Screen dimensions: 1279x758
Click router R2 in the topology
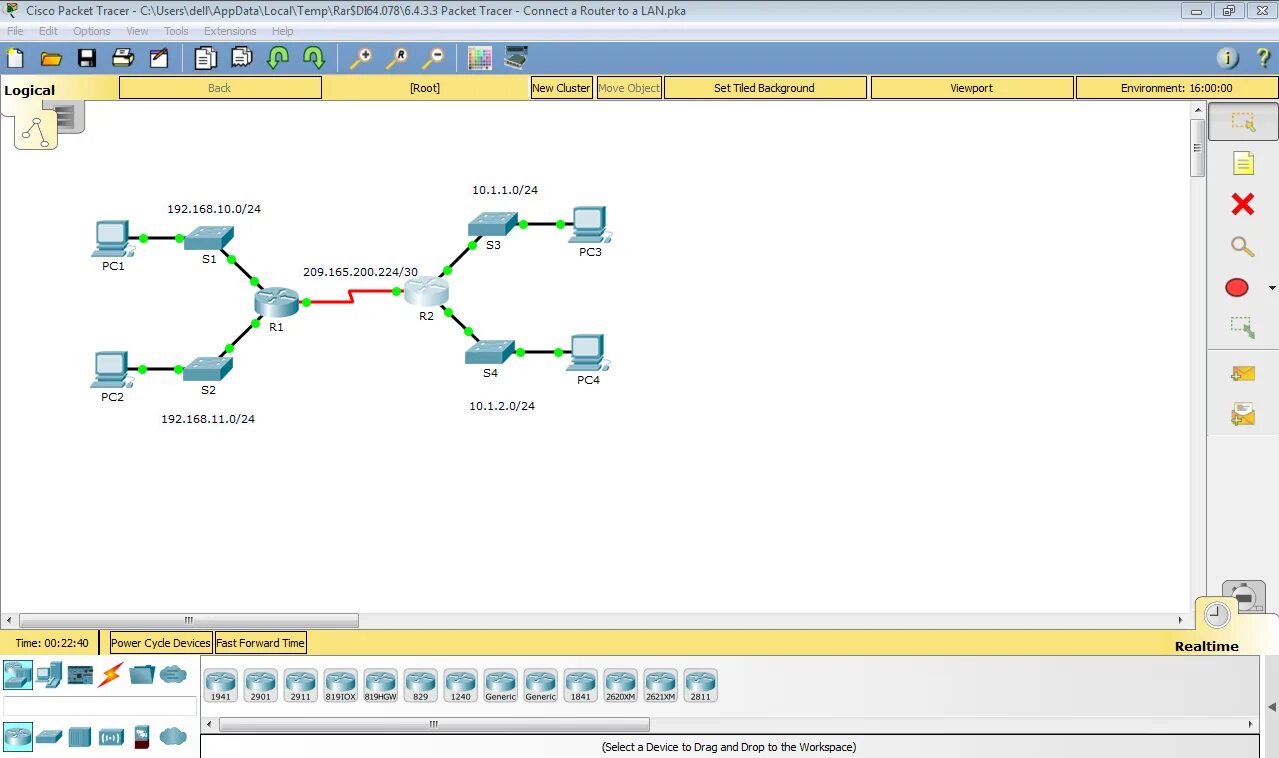click(x=426, y=291)
